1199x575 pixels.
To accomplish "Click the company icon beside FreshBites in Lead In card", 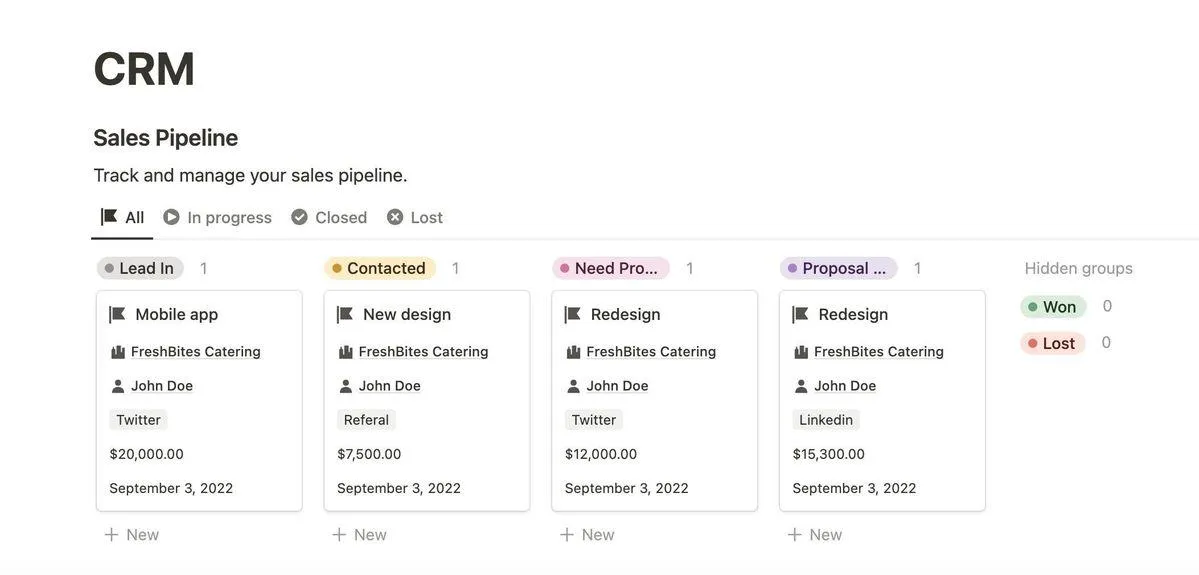I will pos(117,352).
